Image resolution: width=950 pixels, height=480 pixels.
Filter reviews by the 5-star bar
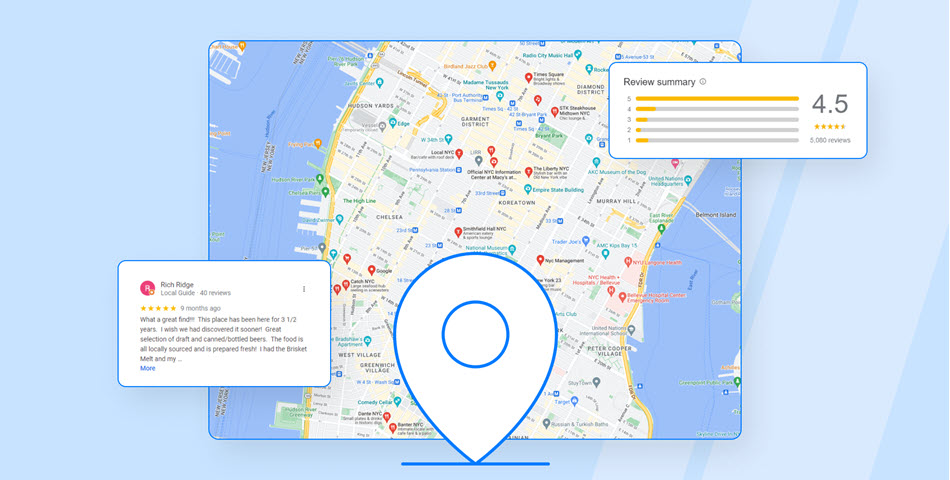pos(717,98)
